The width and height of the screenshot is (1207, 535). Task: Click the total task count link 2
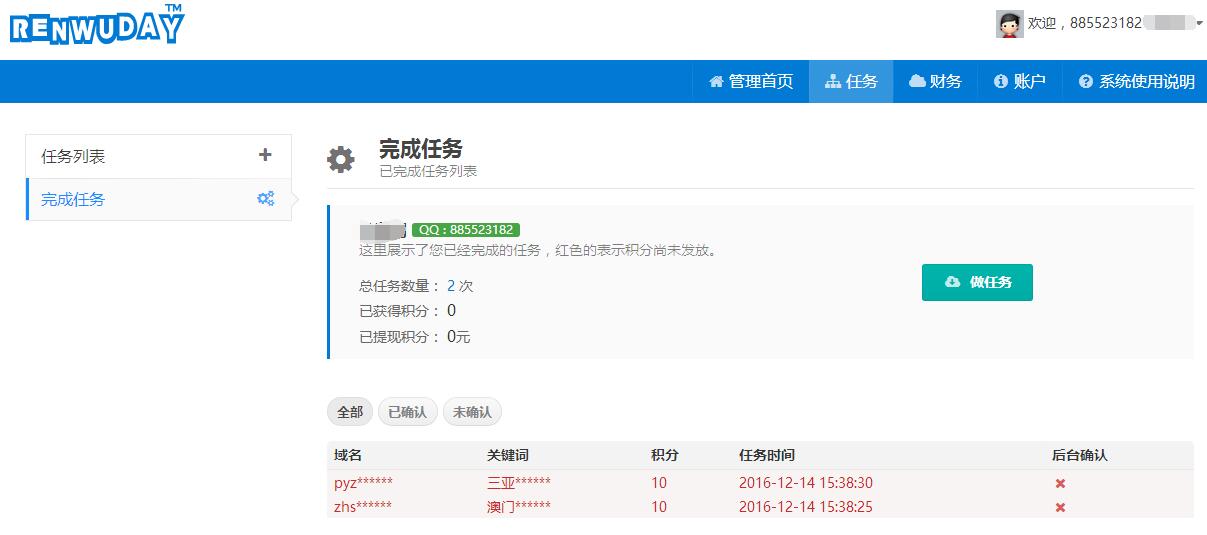click(451, 286)
